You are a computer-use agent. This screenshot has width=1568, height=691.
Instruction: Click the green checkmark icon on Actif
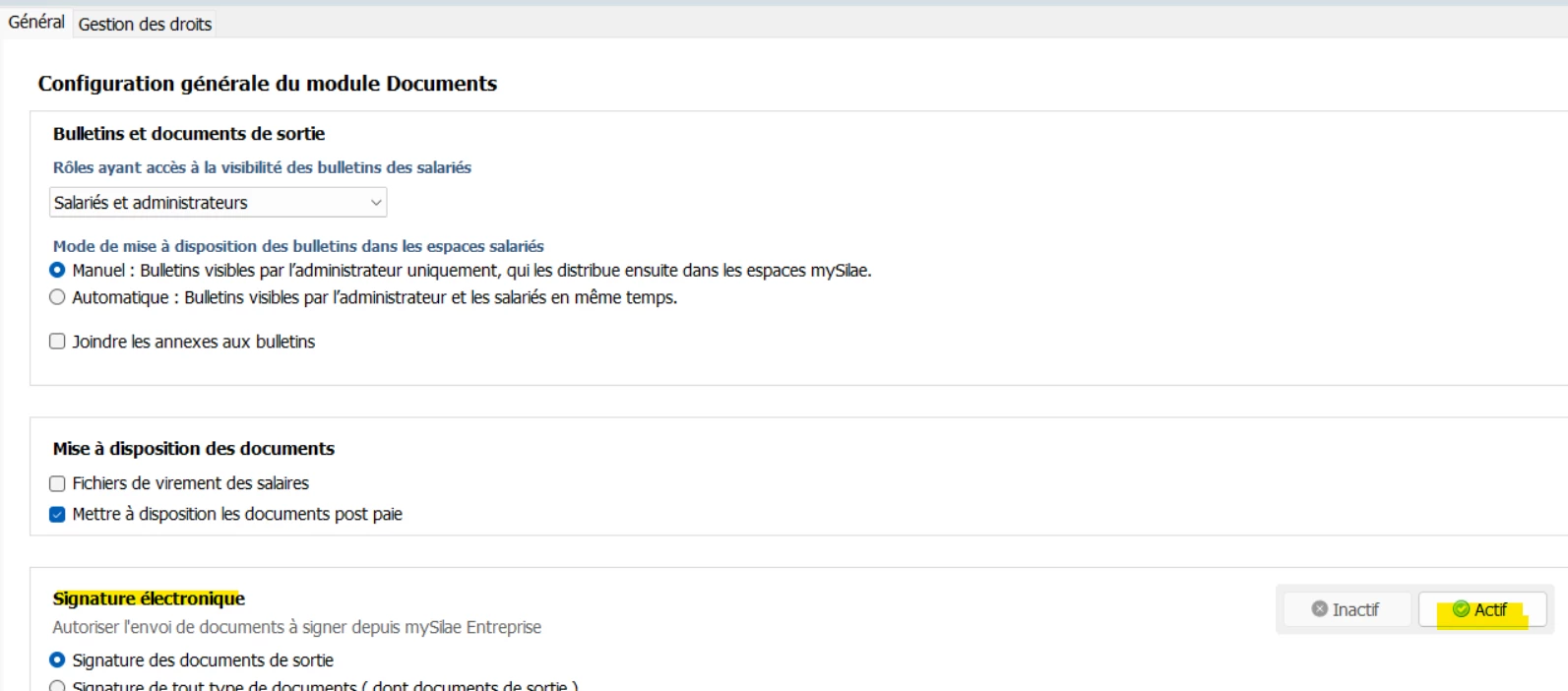point(1461,609)
